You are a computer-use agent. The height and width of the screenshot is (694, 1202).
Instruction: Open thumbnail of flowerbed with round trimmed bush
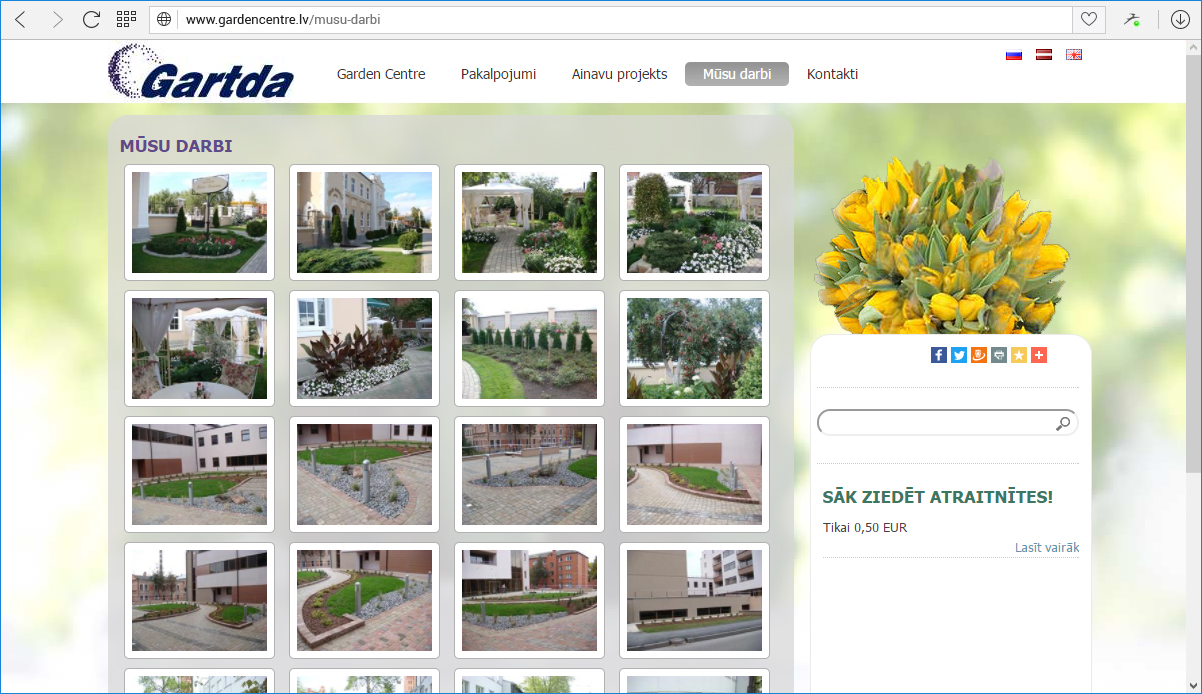click(x=694, y=222)
